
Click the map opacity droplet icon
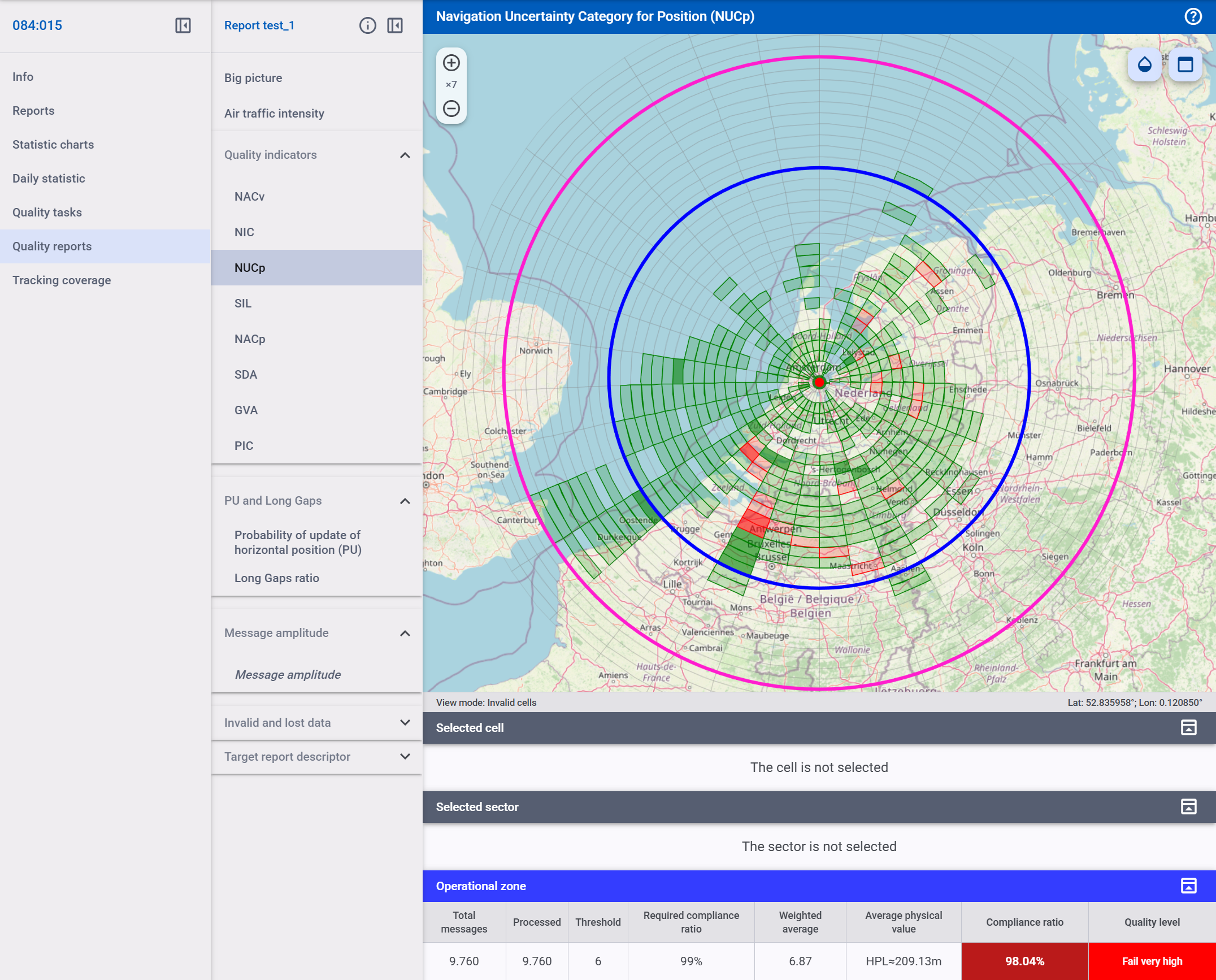[1144, 64]
